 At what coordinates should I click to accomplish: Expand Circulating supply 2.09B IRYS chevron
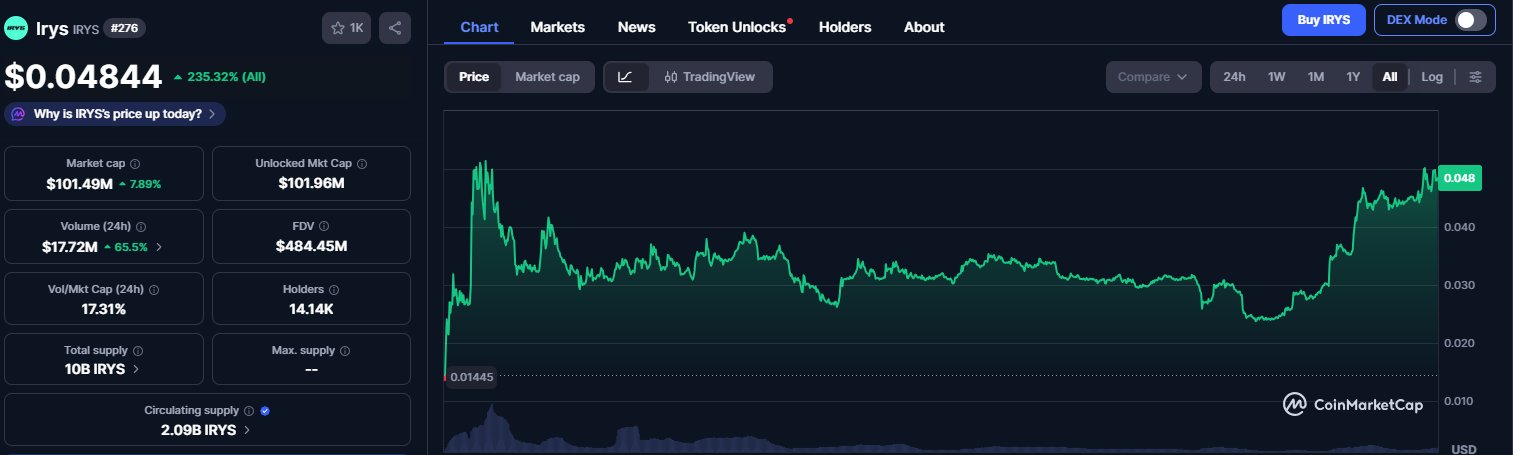click(247, 430)
